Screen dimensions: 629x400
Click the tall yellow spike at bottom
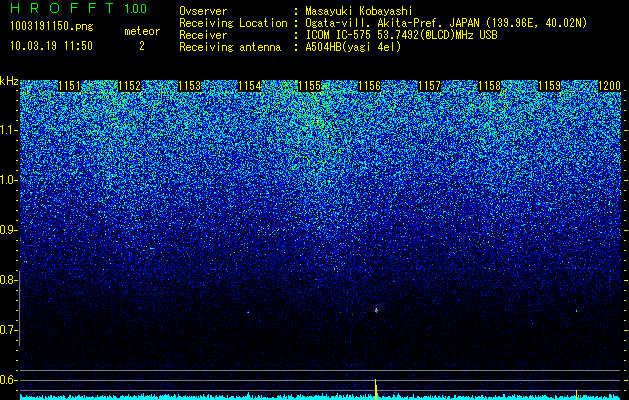376,389
